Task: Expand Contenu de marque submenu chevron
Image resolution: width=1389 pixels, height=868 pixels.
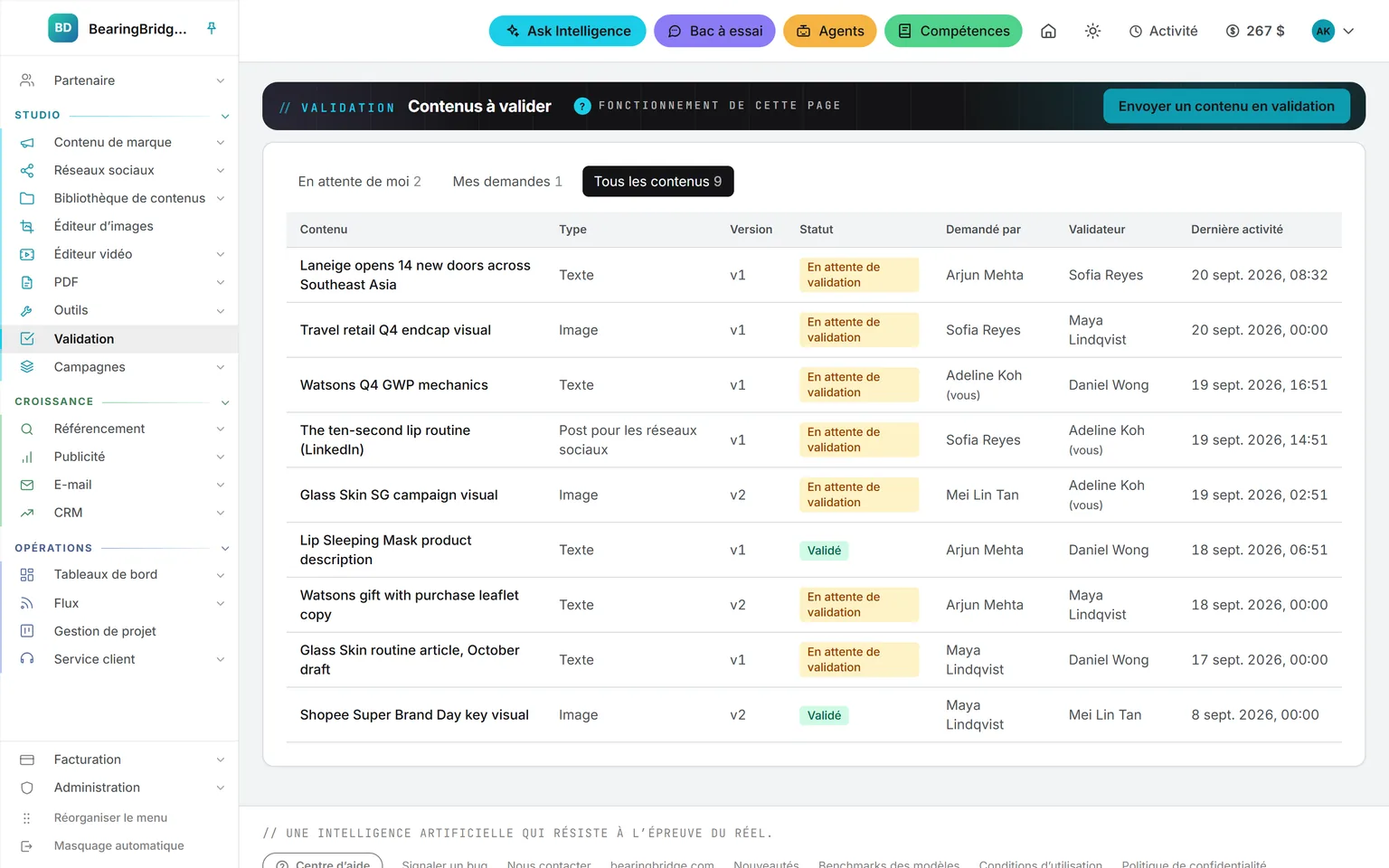Action: tap(221, 143)
